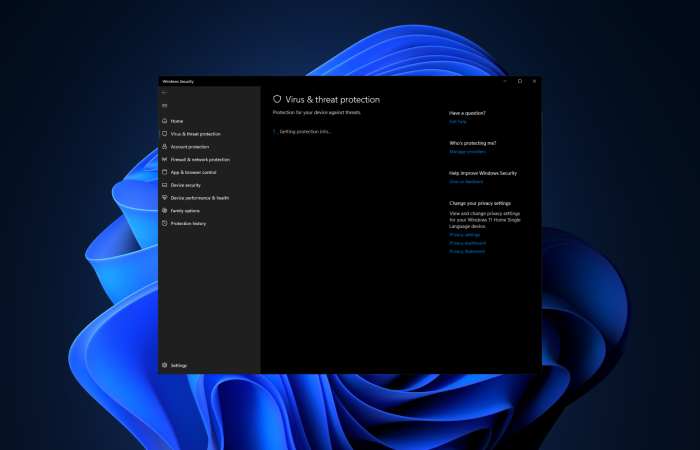Click the laptop icon for Device security
This screenshot has height=450, width=700.
pos(164,185)
